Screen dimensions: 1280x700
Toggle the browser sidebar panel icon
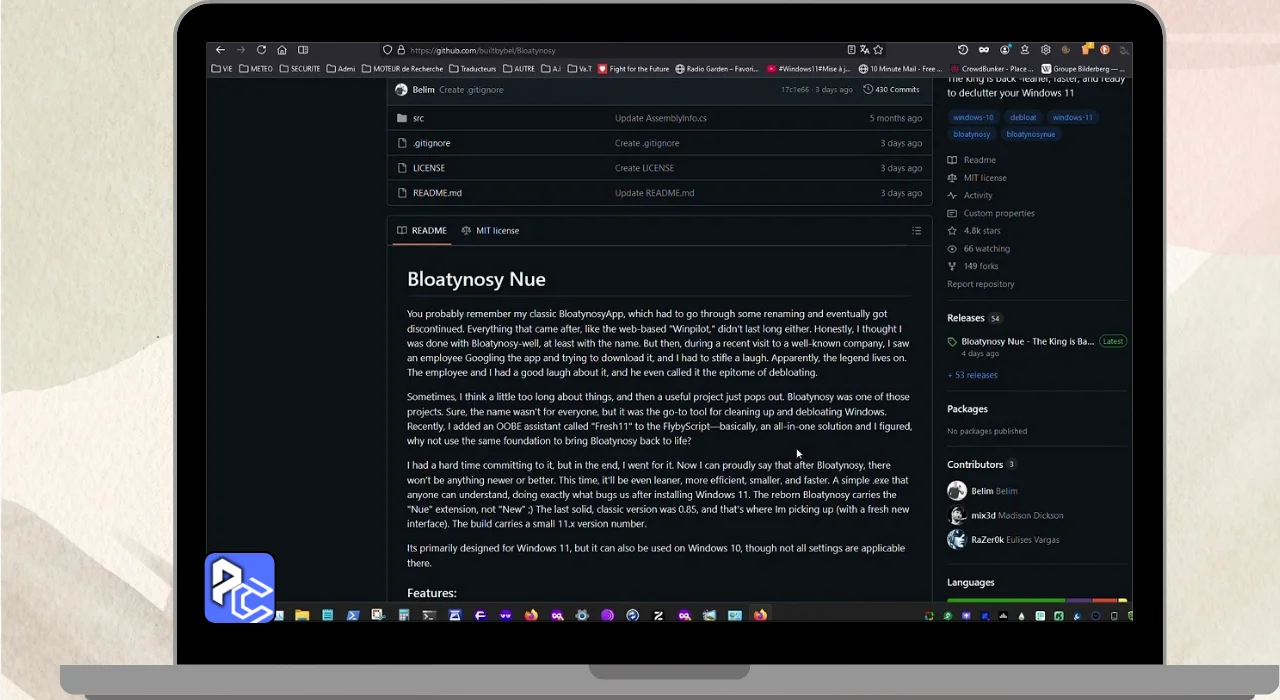[x=303, y=50]
